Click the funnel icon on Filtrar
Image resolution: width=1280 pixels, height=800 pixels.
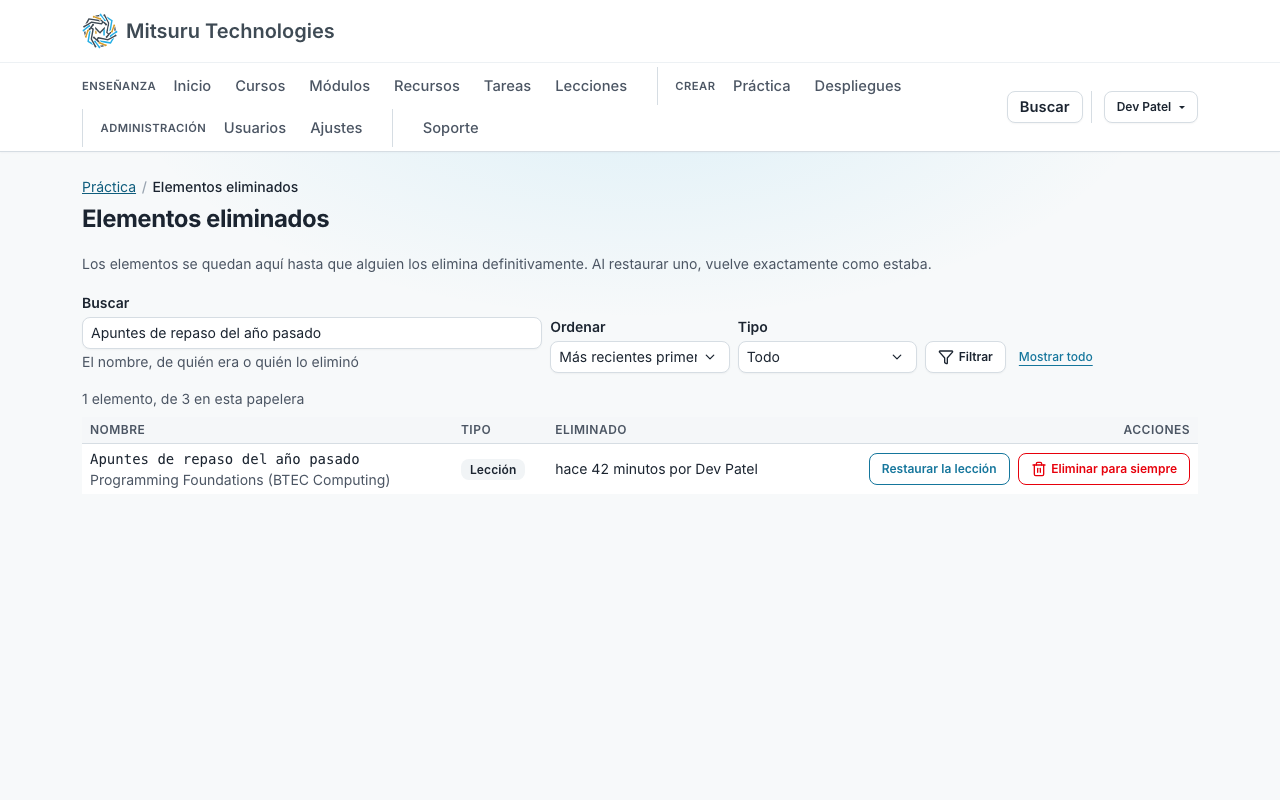[946, 357]
